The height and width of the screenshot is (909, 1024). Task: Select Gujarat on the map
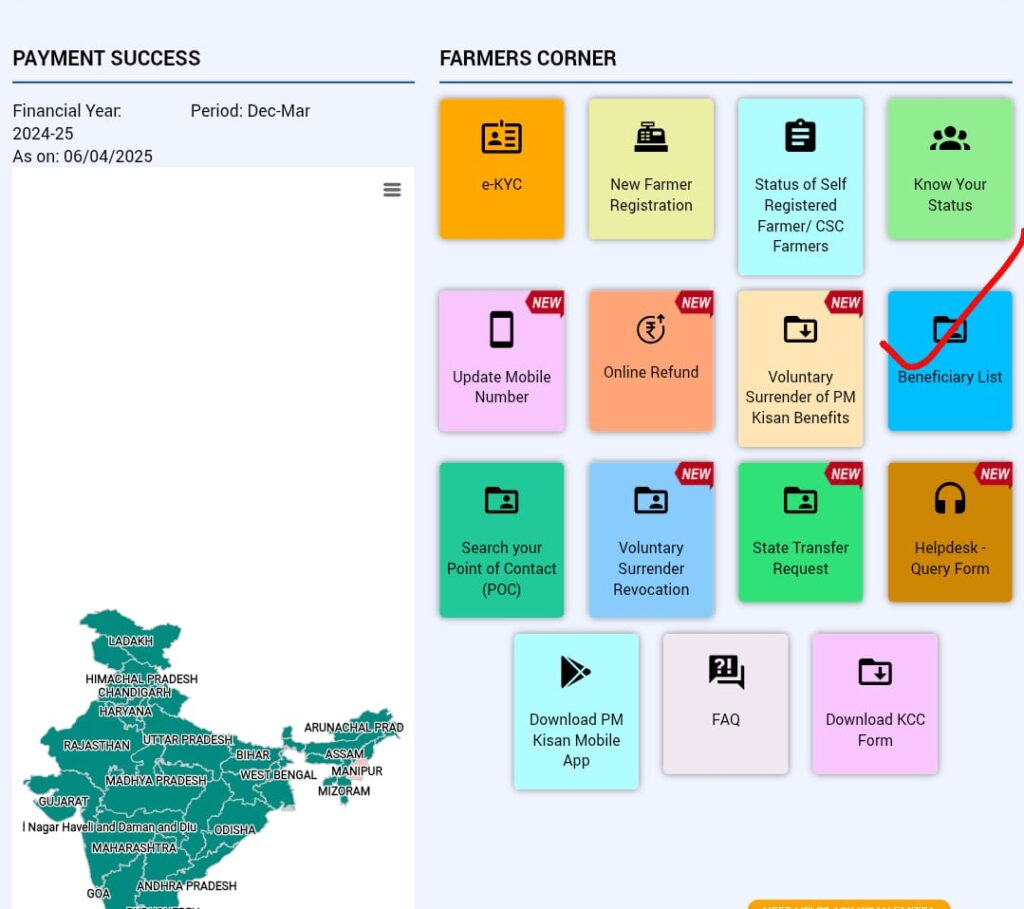63,801
